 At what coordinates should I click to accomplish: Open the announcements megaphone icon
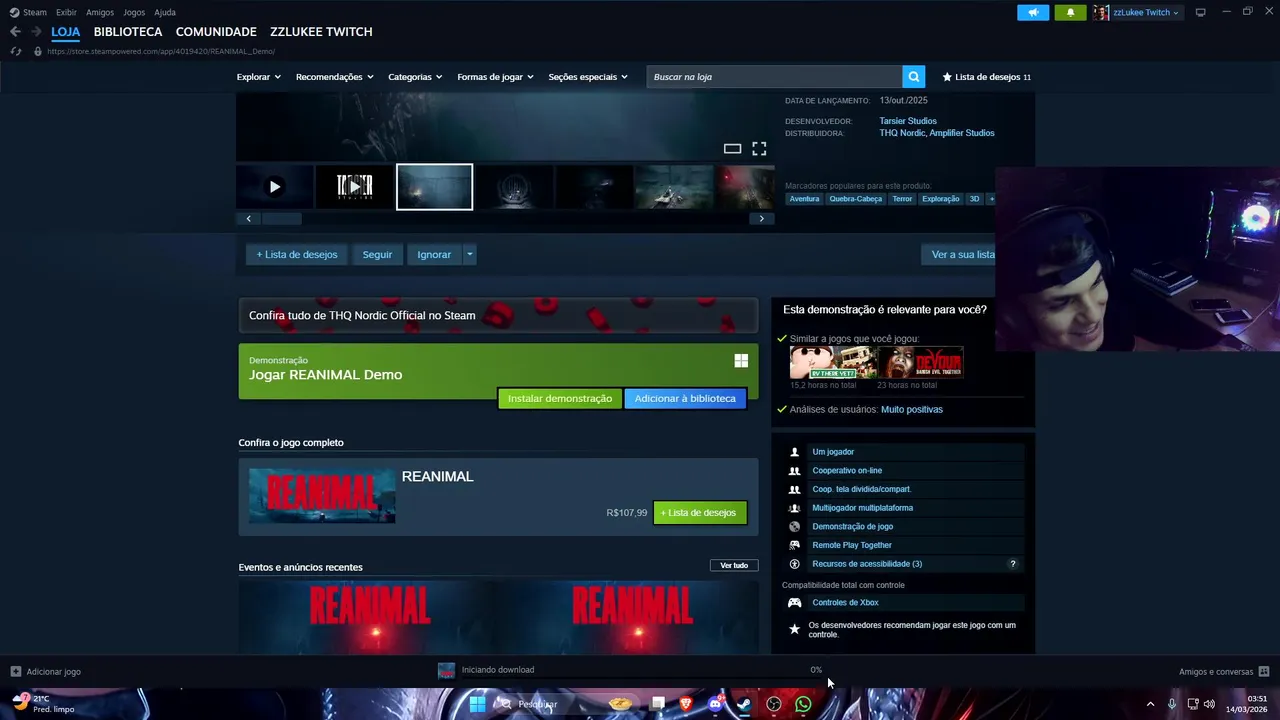pos(1033,13)
